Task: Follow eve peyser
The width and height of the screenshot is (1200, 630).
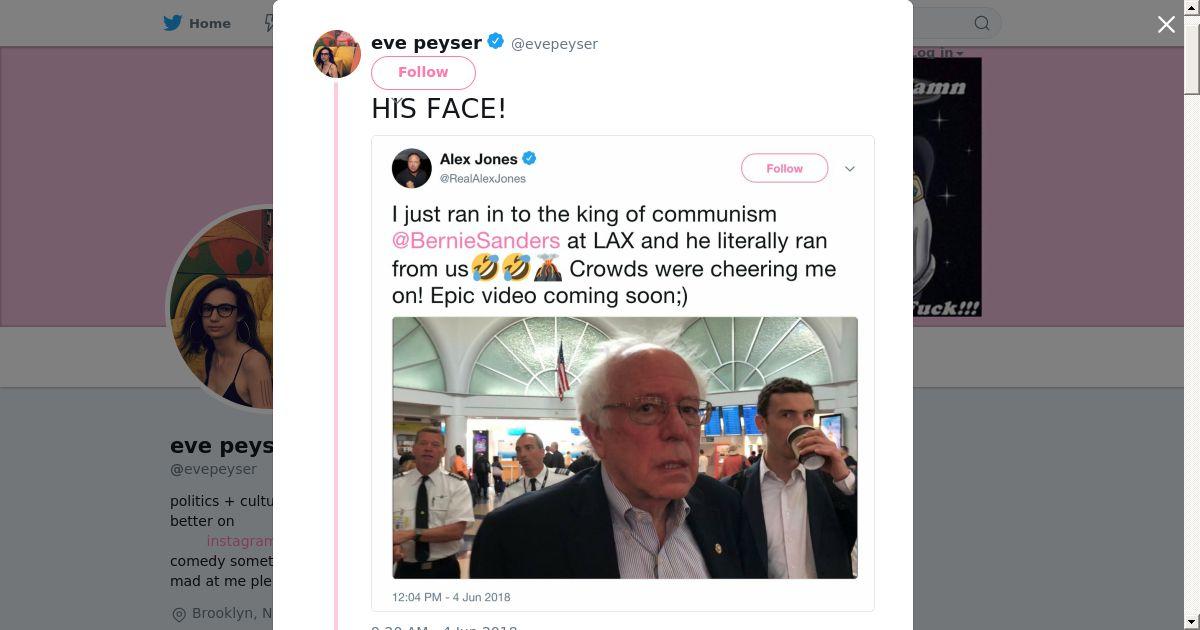Action: tap(423, 72)
